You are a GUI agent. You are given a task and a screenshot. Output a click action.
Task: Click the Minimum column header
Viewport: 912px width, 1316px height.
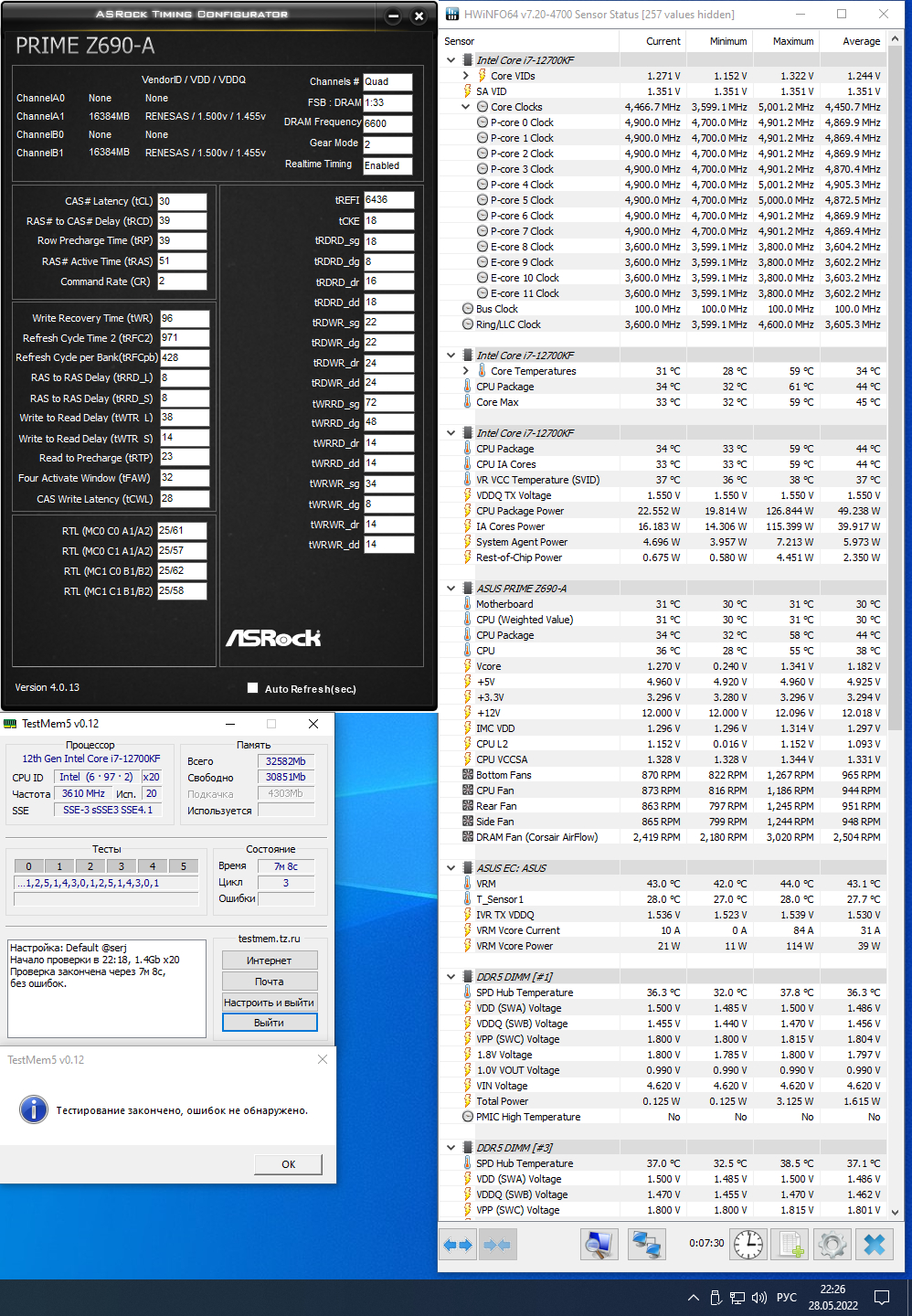pos(718,41)
